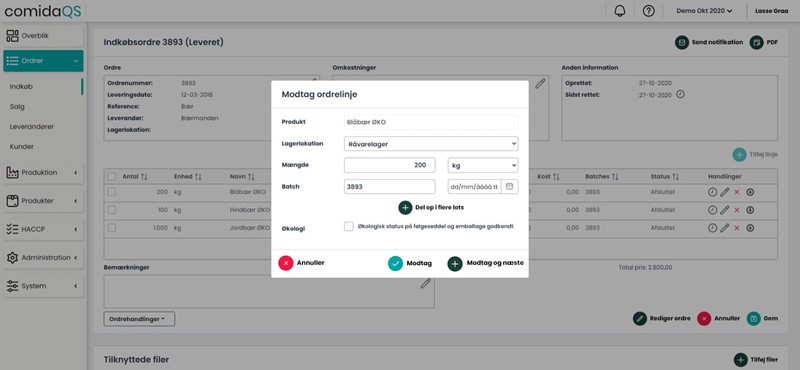Expand the Produkter sidebar section
The width and height of the screenshot is (800, 370).
point(43,201)
